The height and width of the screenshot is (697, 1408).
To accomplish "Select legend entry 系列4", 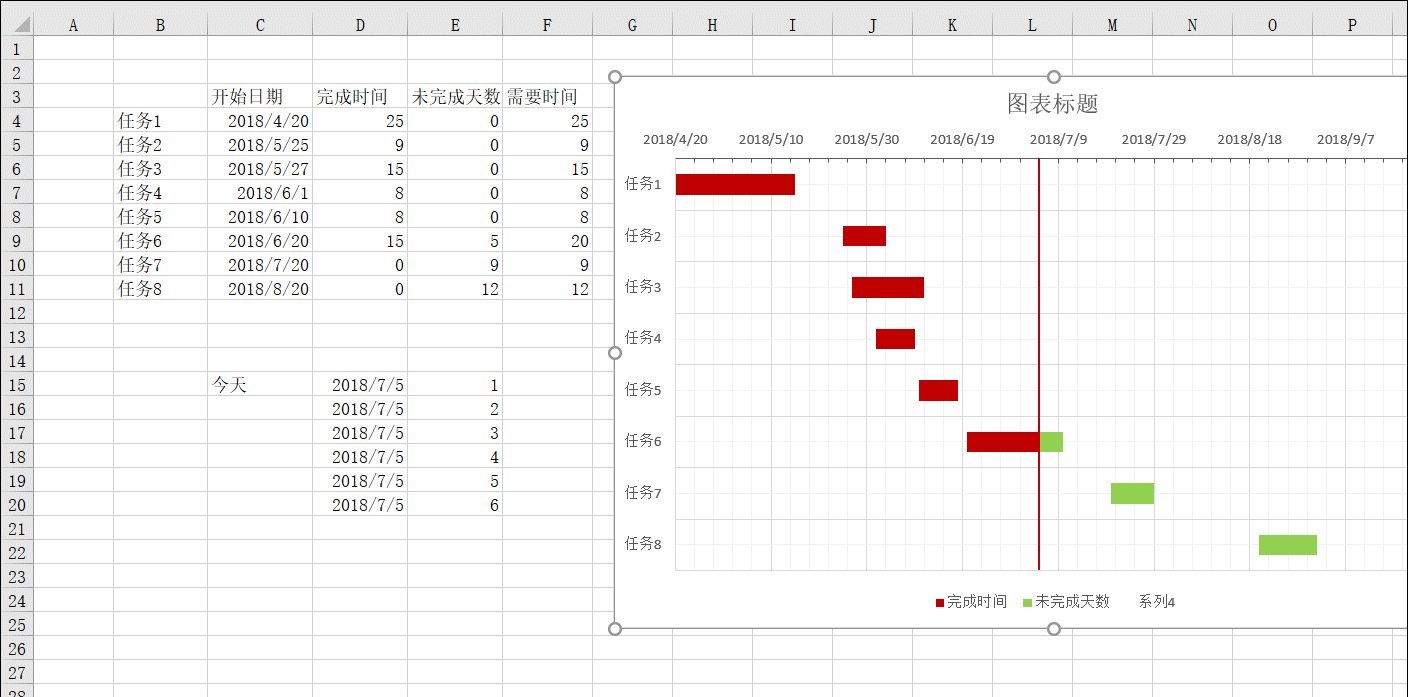I will (1157, 602).
